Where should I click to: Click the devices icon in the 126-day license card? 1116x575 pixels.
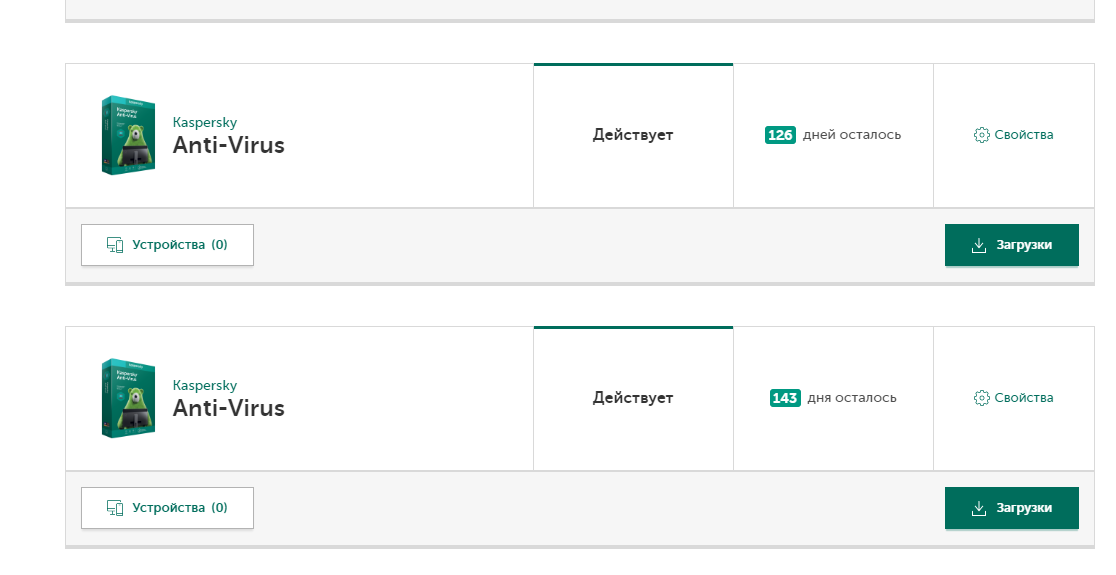115,245
